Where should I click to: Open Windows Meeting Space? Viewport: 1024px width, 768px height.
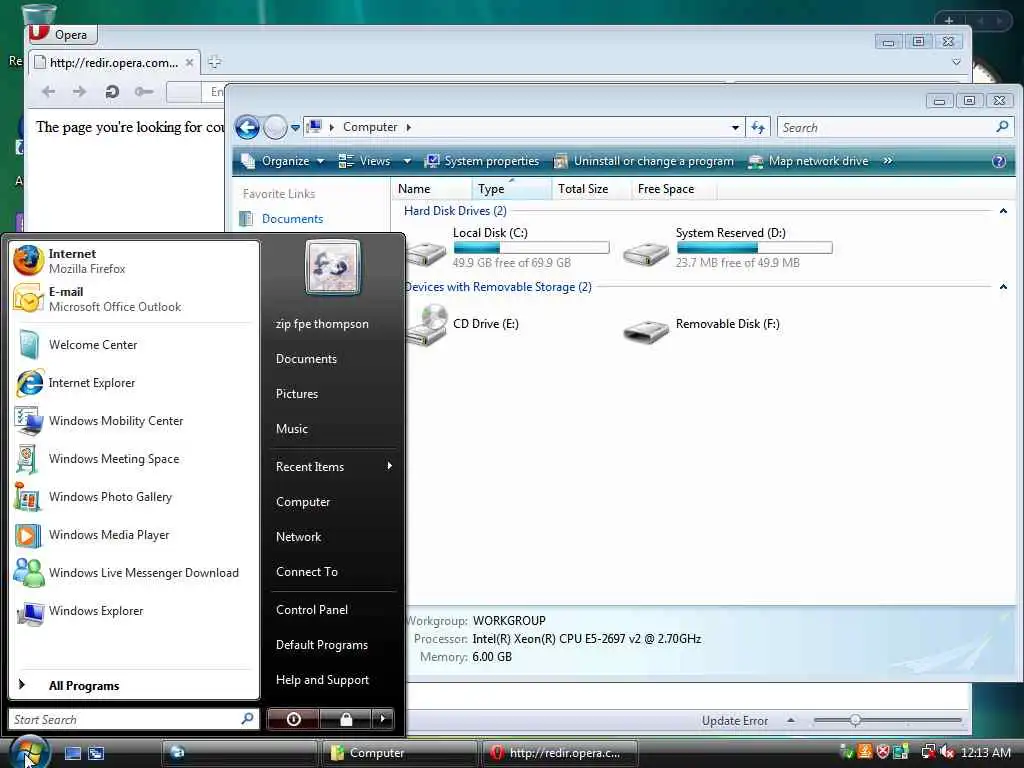134,458
